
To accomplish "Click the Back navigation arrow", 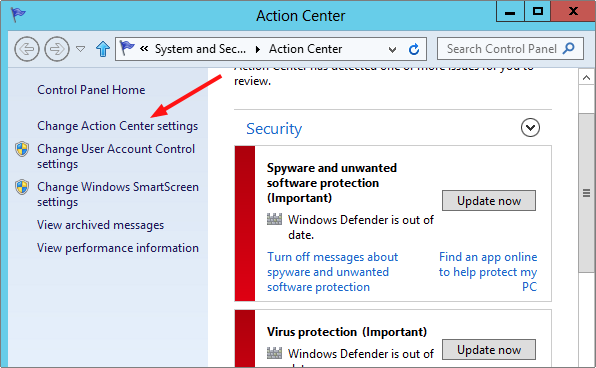I will tap(27, 49).
